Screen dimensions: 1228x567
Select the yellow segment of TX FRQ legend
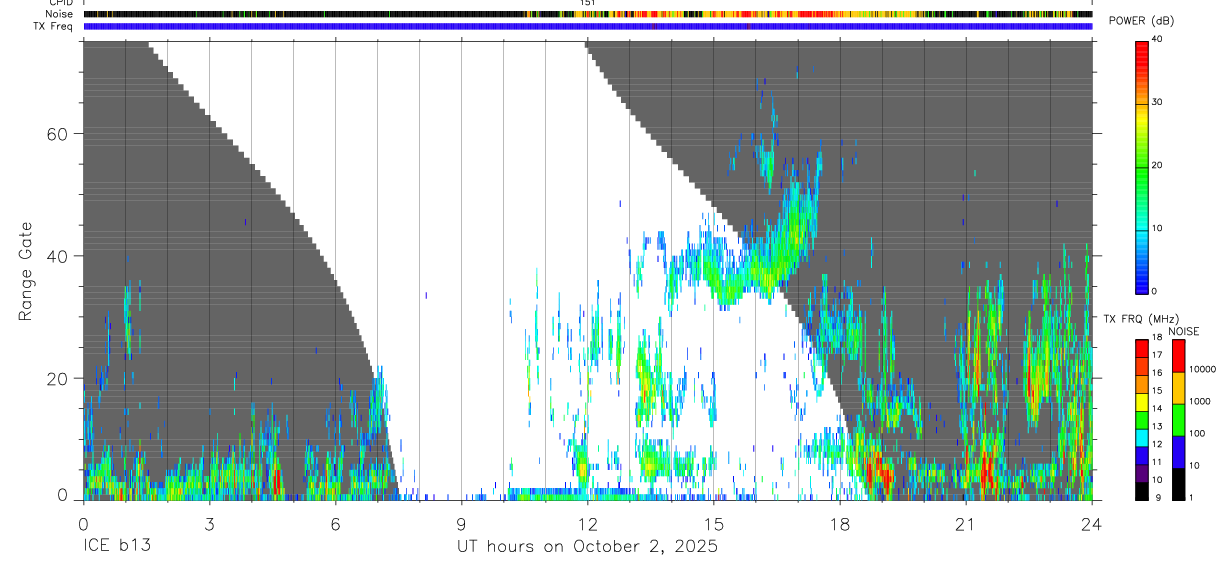tap(1141, 401)
